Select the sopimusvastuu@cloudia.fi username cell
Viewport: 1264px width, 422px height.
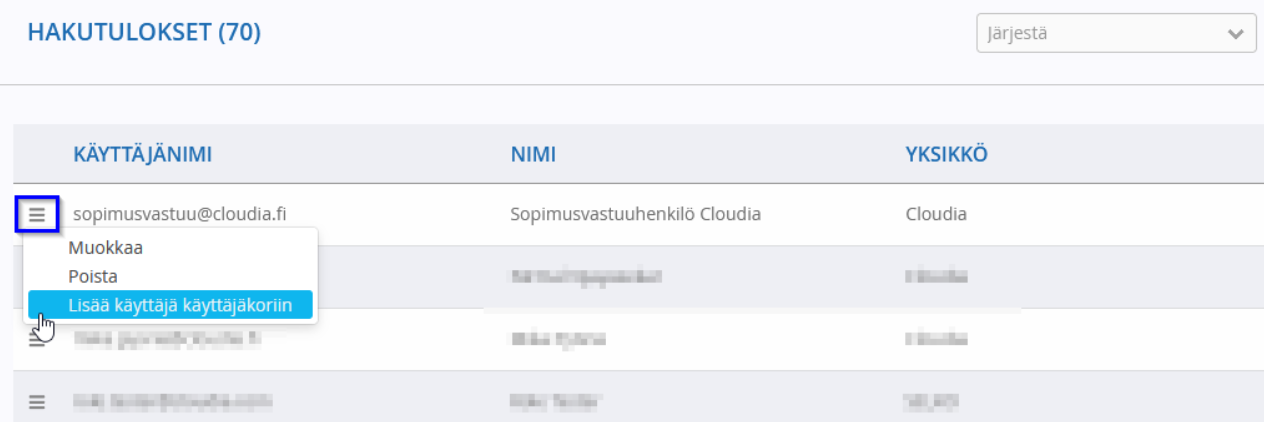(x=180, y=214)
